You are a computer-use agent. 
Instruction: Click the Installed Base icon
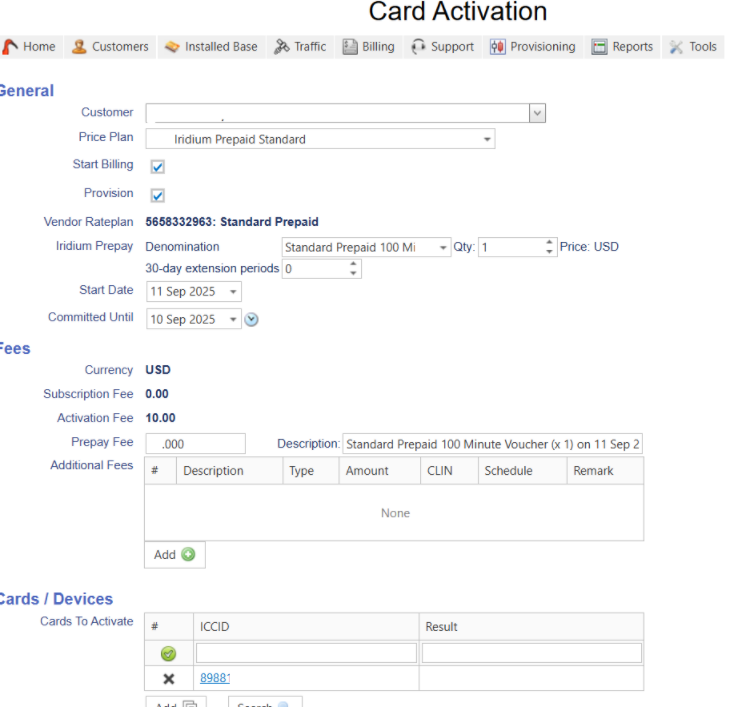(x=172, y=47)
